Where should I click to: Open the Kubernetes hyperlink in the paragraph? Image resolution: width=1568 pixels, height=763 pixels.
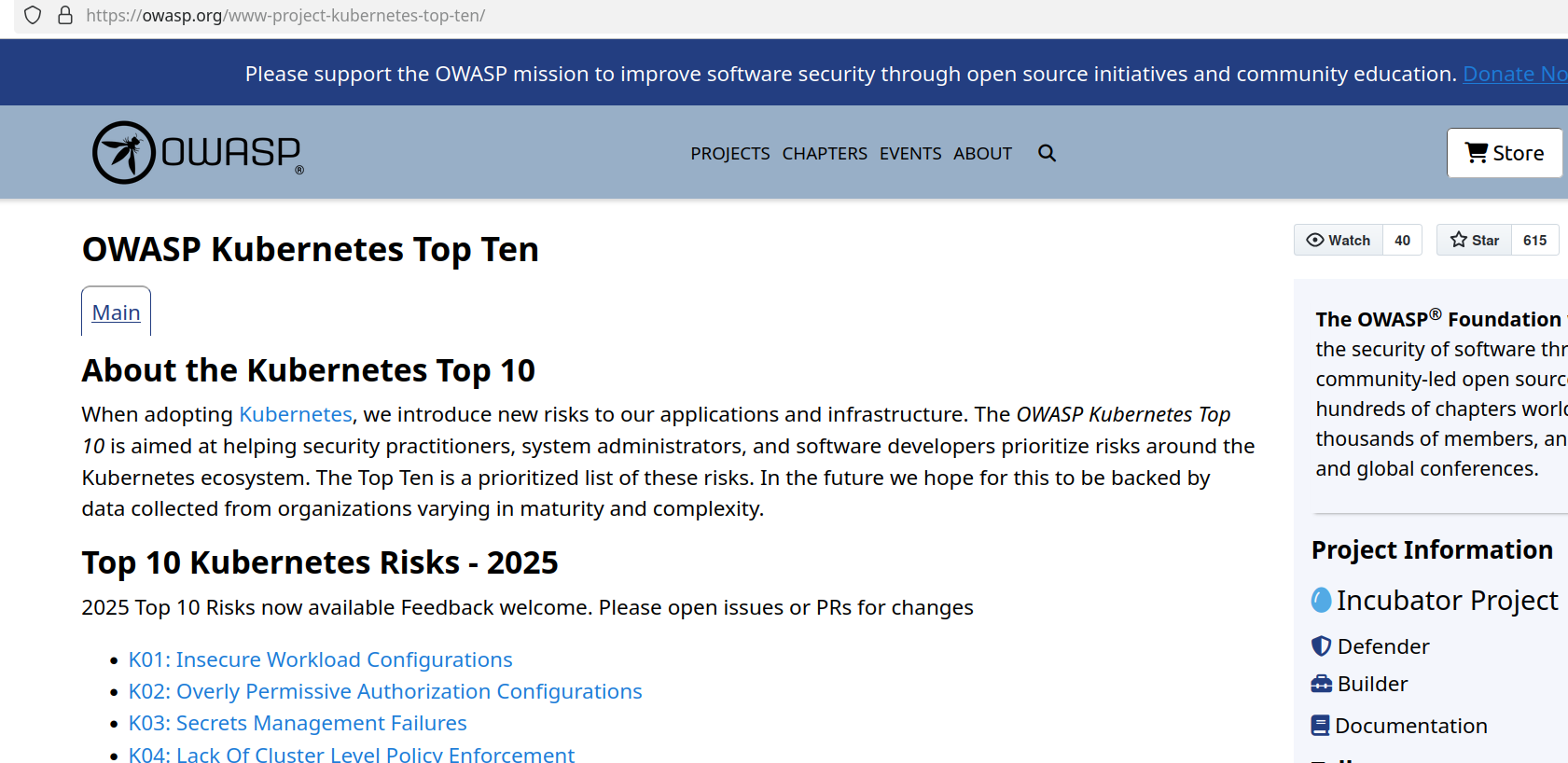pos(296,414)
